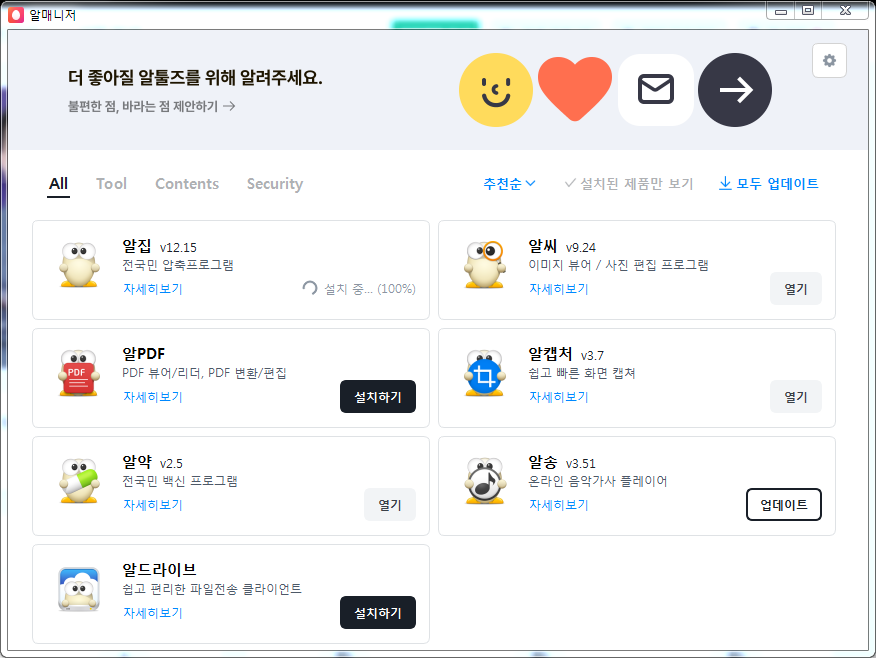
Task: Open settings via the gear icon
Action: click(x=829, y=61)
